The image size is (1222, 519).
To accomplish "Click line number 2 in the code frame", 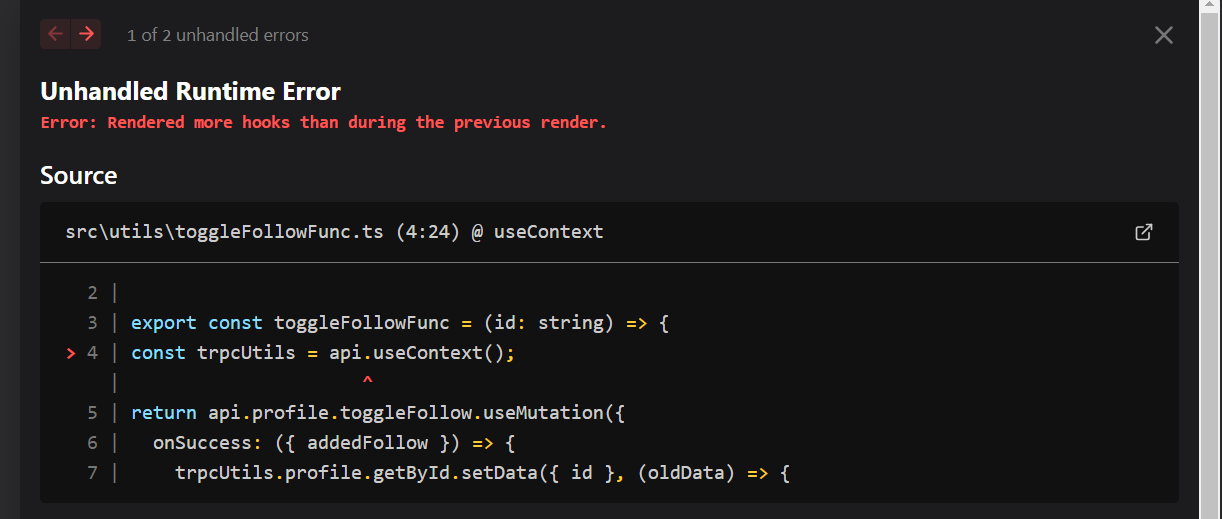I will click(93, 293).
